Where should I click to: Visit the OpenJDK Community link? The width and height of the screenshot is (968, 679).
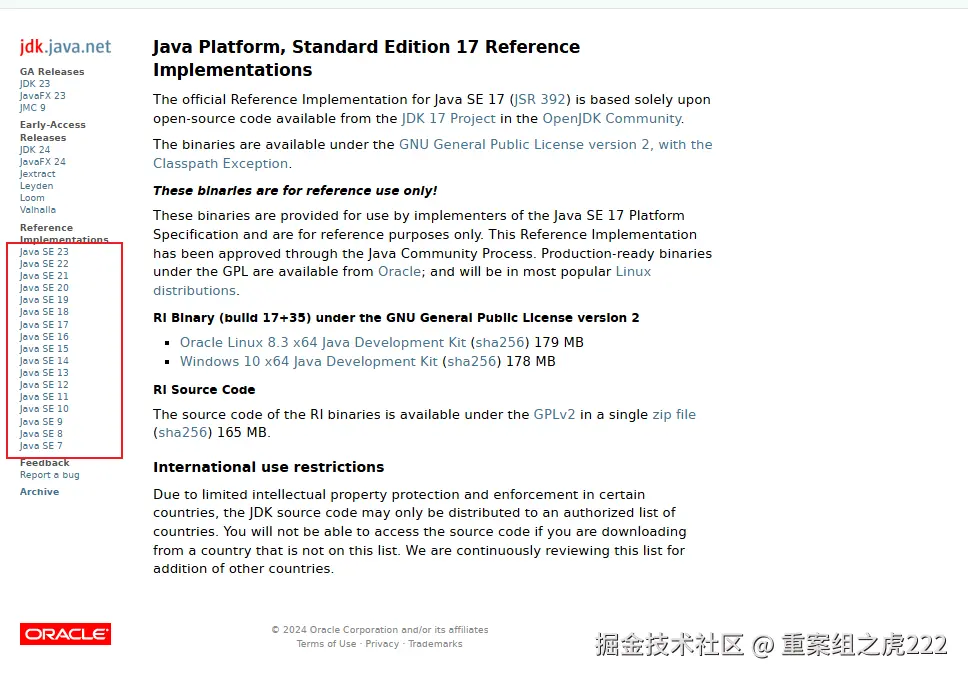click(612, 119)
